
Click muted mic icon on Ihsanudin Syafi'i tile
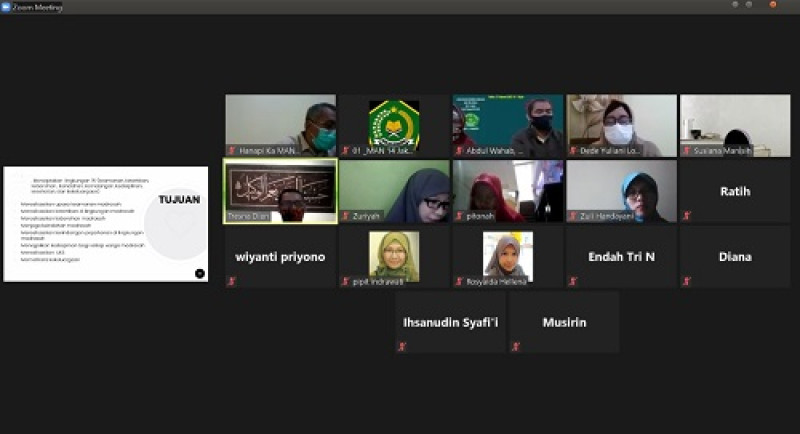pos(402,347)
